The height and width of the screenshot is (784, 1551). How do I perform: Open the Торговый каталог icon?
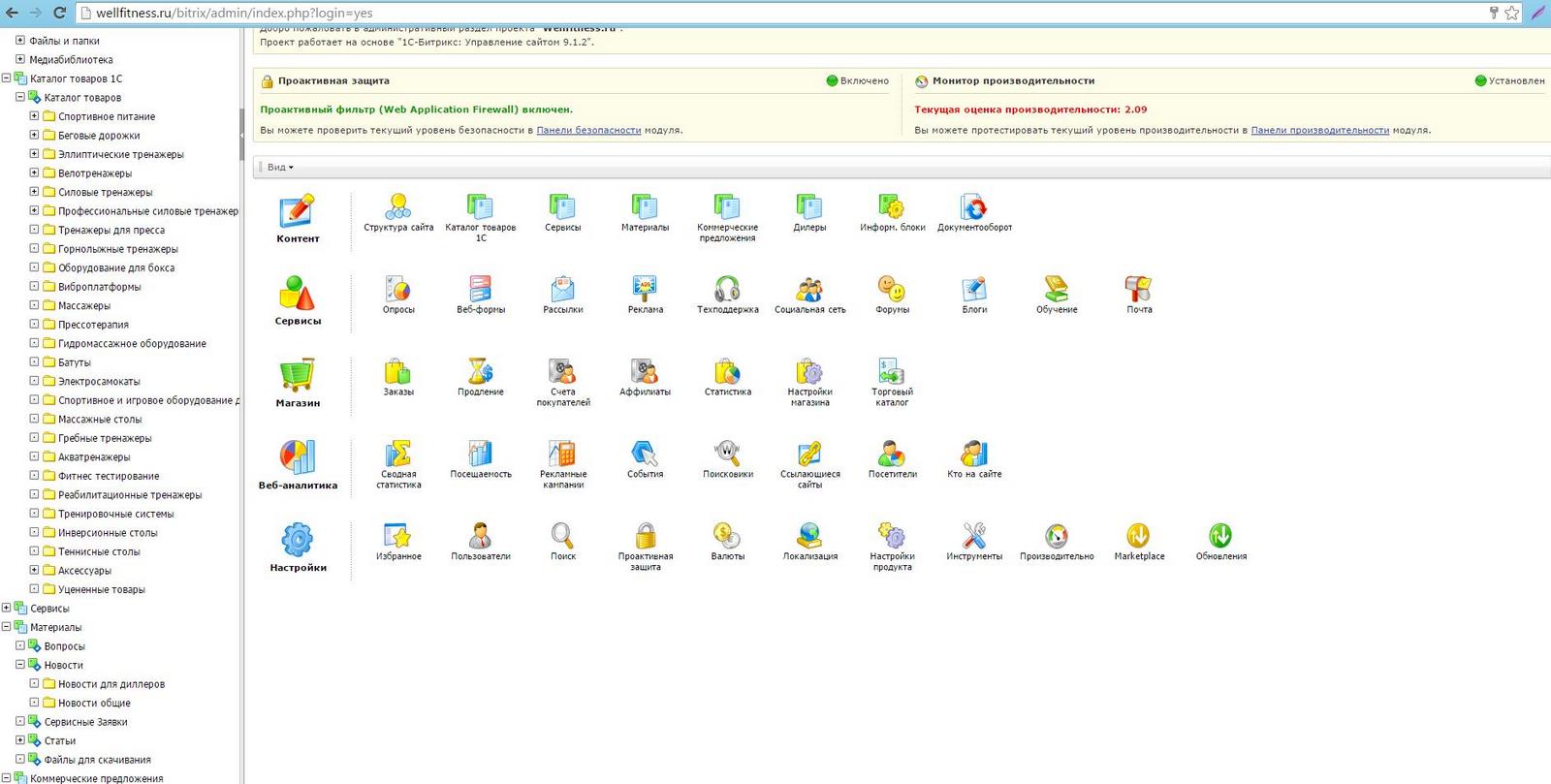[892, 371]
